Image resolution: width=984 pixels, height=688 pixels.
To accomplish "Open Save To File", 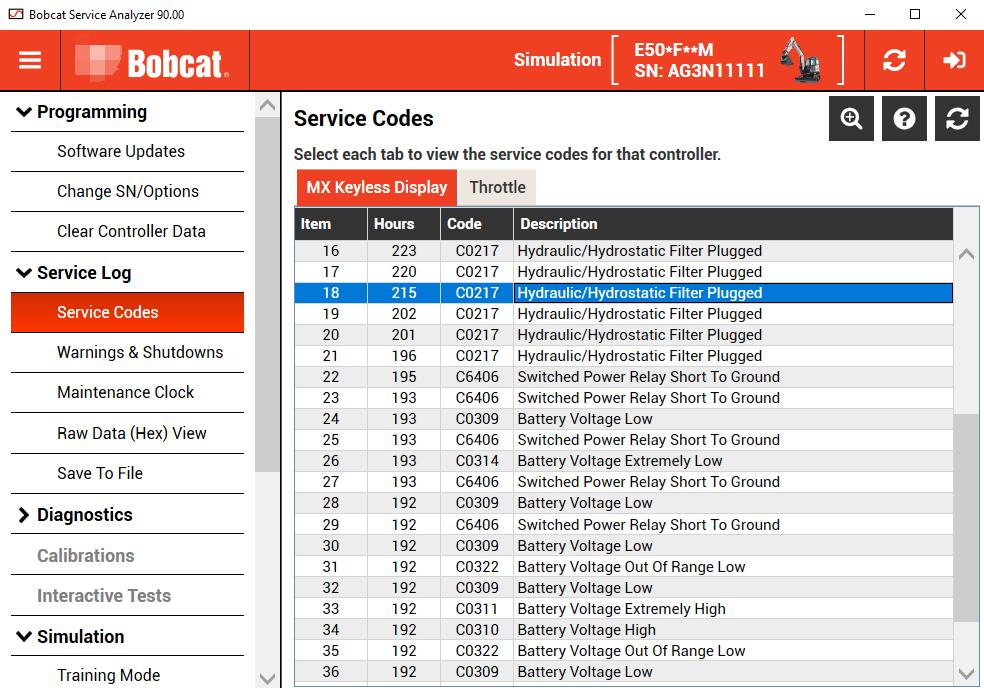I will pyautogui.click(x=127, y=473).
